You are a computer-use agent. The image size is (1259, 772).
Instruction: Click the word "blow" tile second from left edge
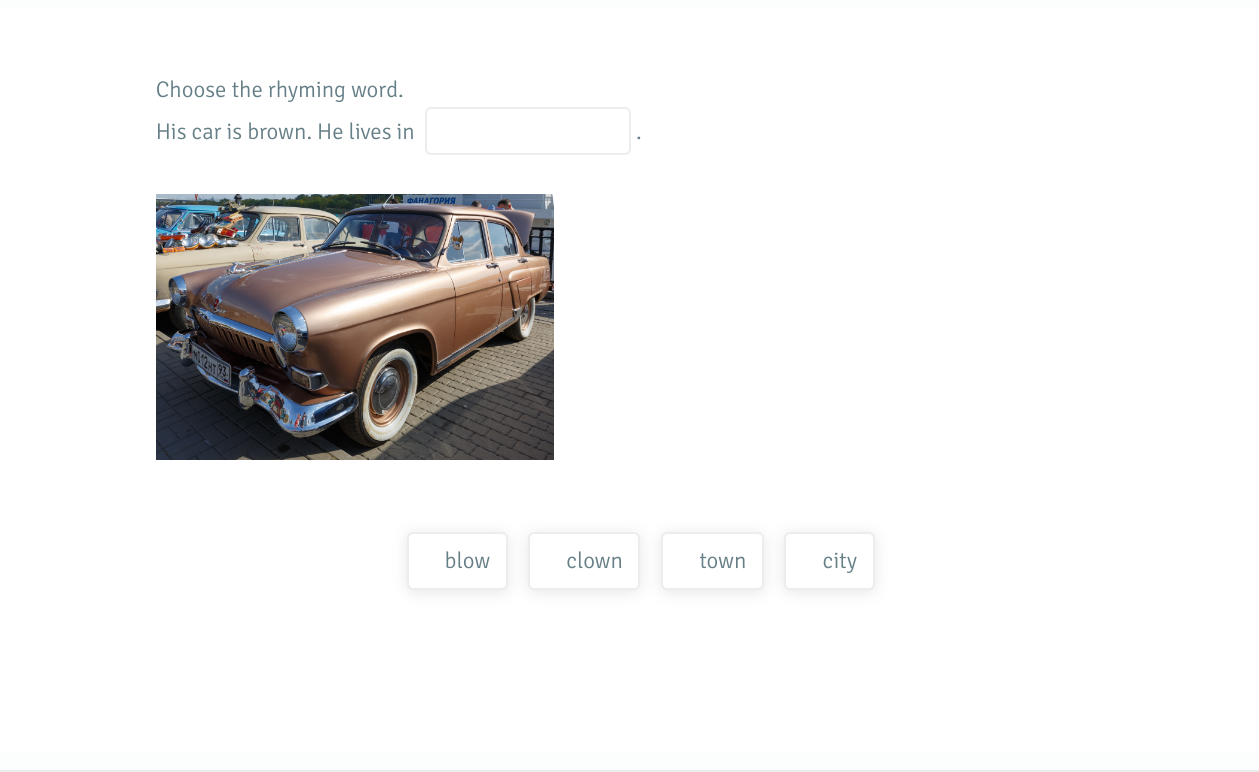tap(457, 560)
